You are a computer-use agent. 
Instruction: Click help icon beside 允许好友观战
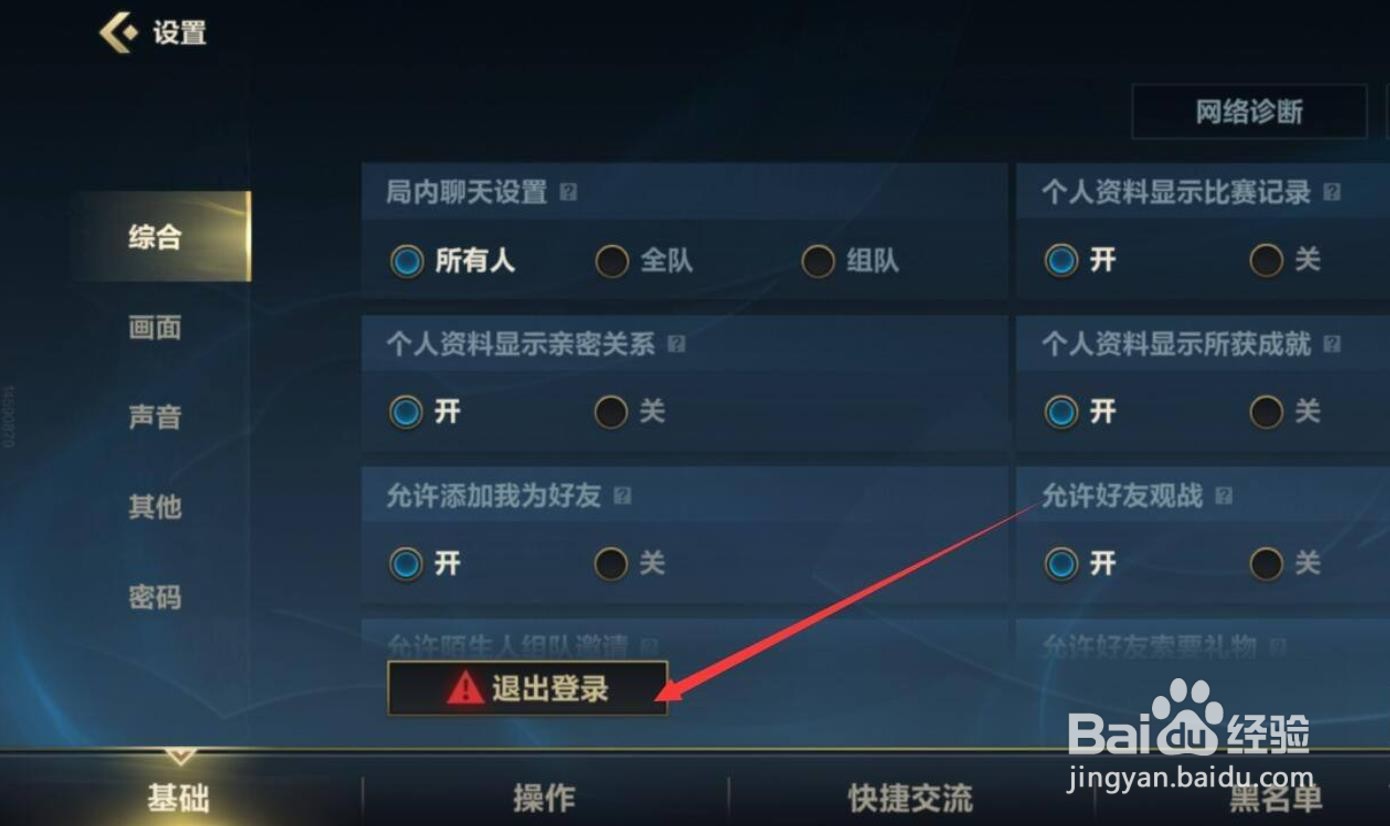(x=1223, y=496)
